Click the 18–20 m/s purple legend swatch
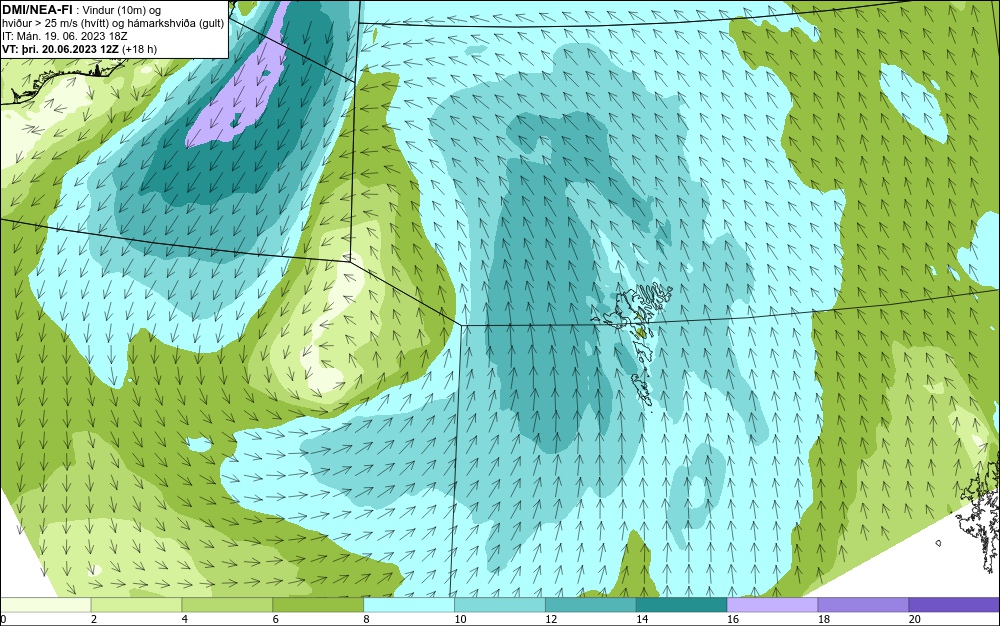The height and width of the screenshot is (626, 1000). (863, 604)
